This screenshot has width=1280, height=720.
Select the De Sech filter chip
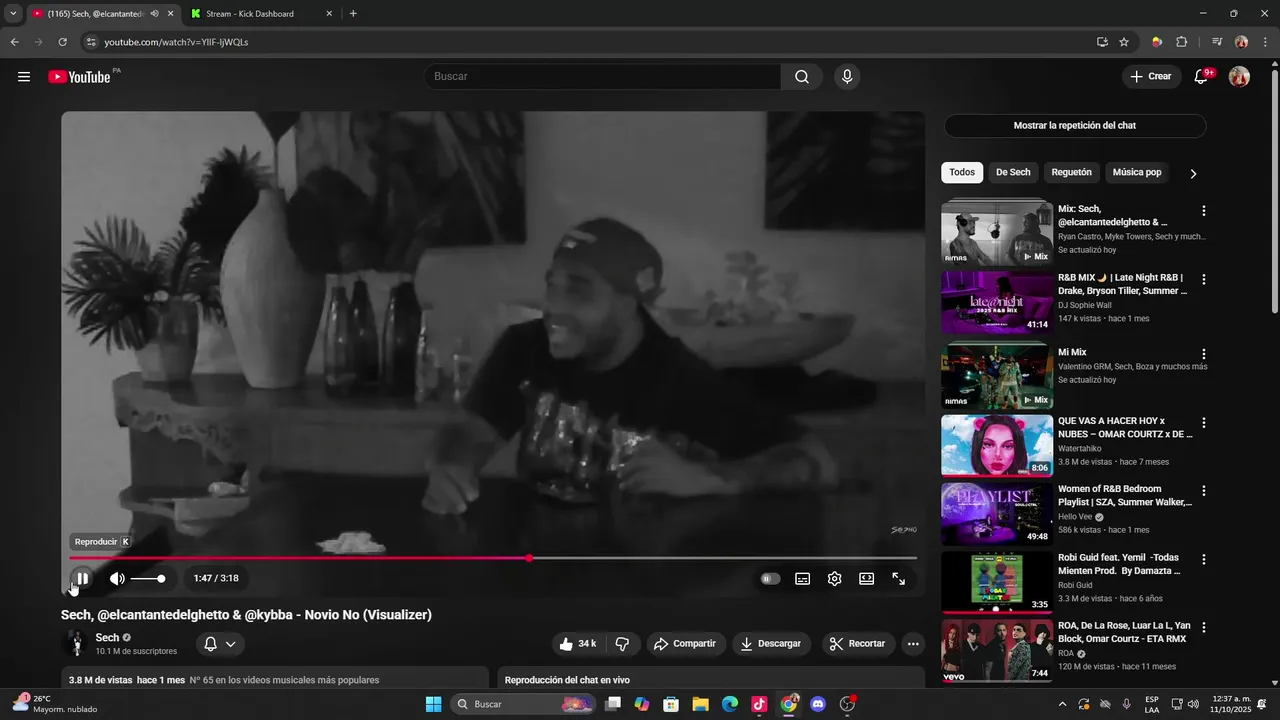[x=1013, y=173]
